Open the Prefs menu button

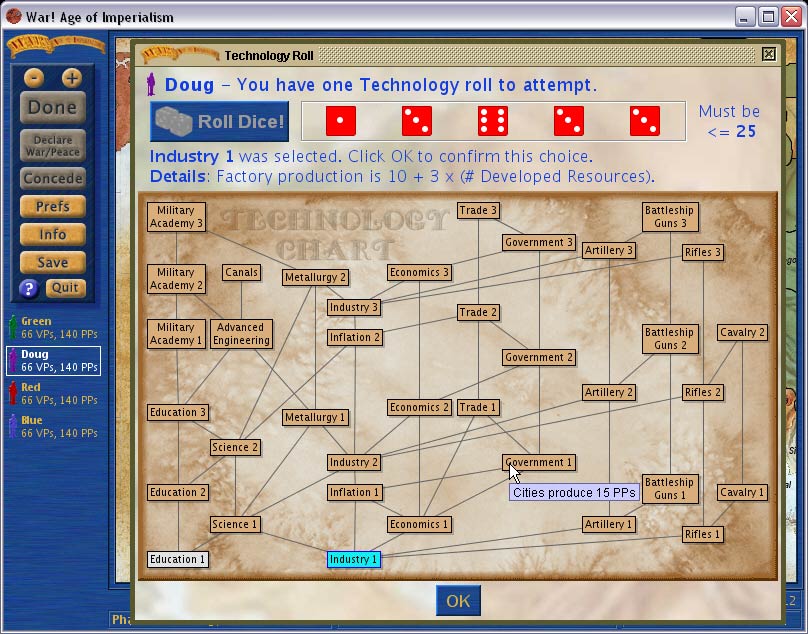coord(52,207)
